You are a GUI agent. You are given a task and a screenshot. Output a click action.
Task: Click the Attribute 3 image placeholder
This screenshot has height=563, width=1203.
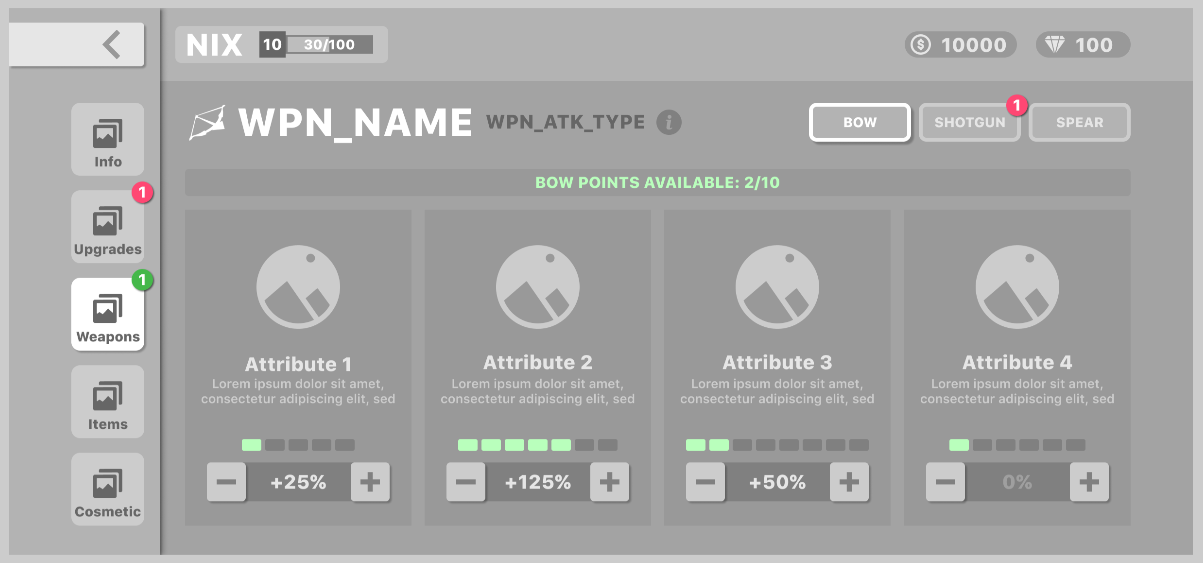click(777, 288)
